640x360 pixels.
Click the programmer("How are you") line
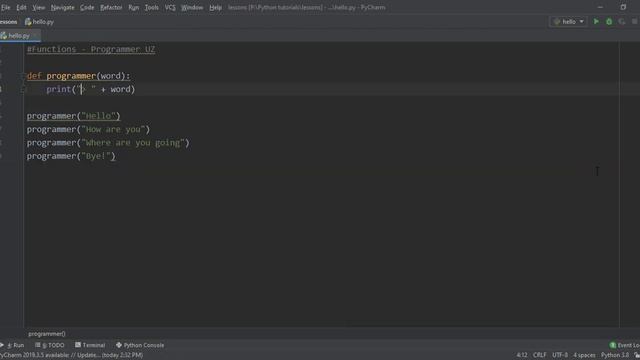point(89,129)
